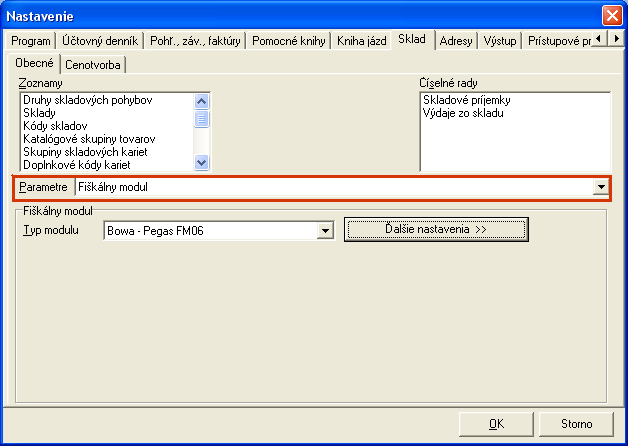
Task: Choose Katalógové skupiny tovarov list item
Action: coord(89,138)
